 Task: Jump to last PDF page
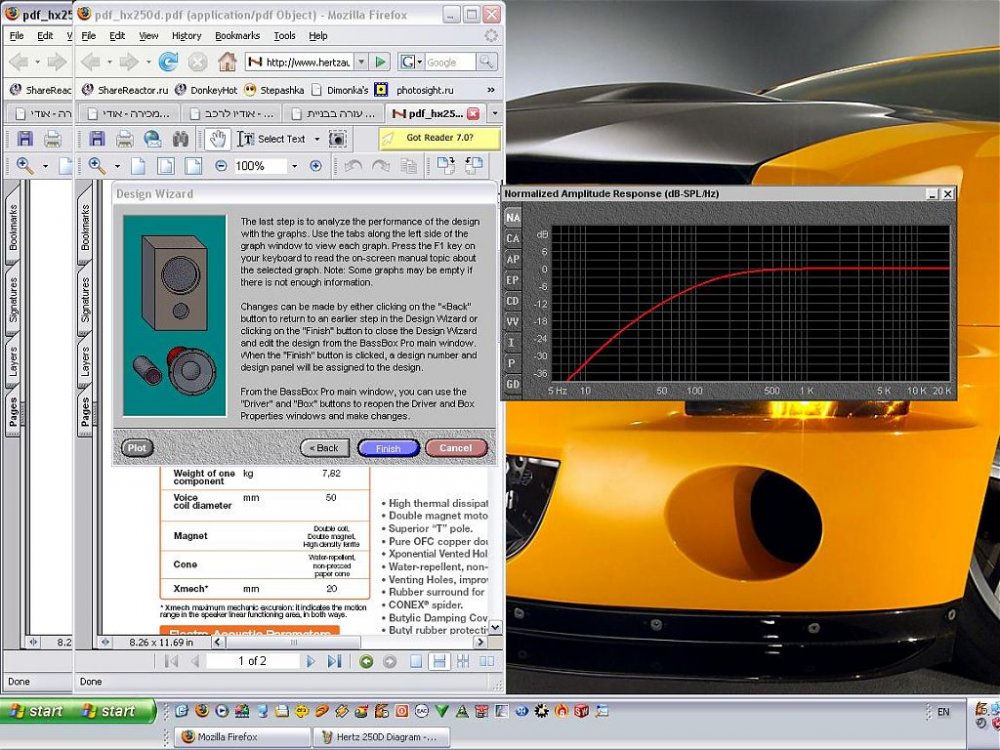(x=335, y=661)
